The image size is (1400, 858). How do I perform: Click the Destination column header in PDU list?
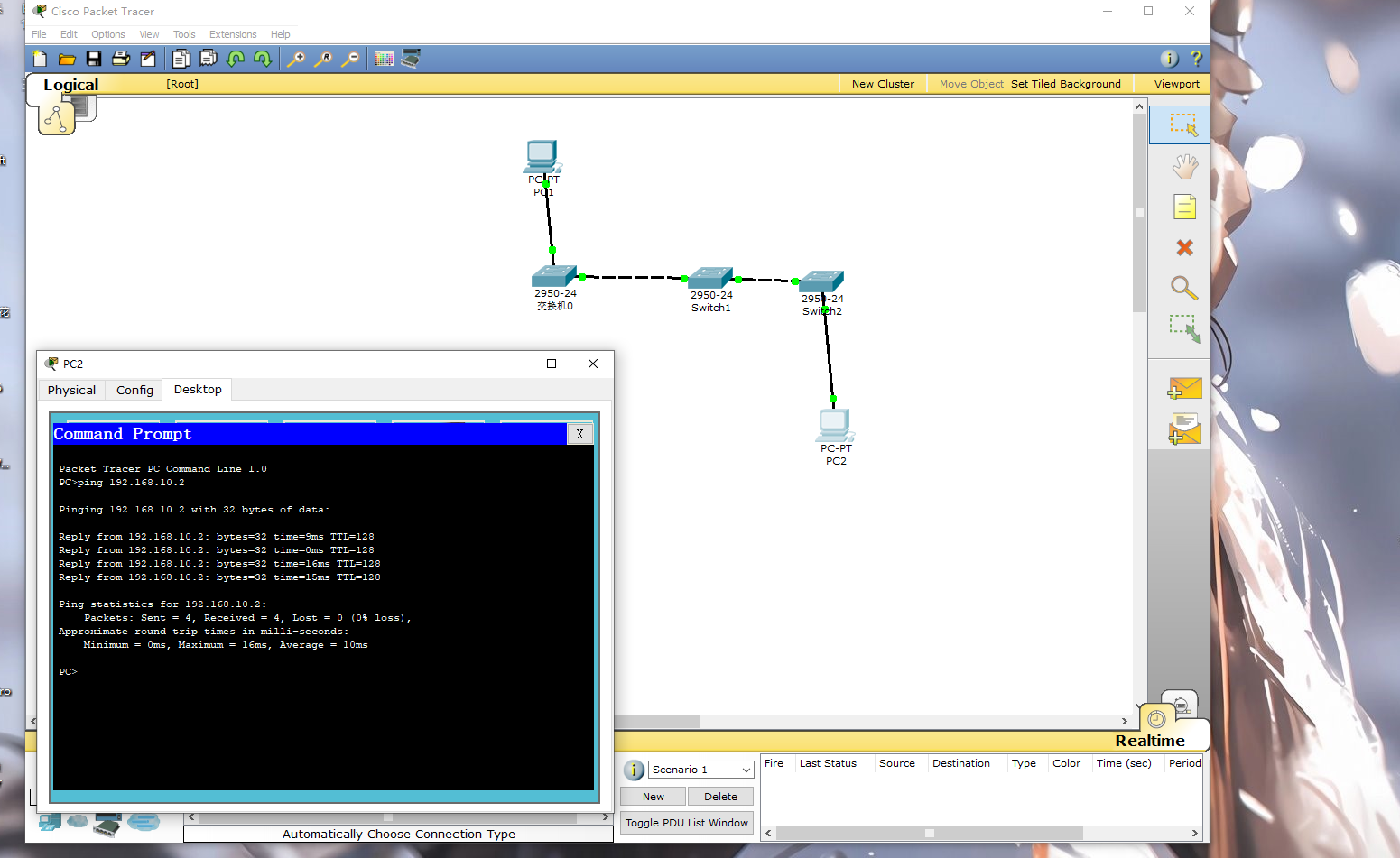coord(960,763)
